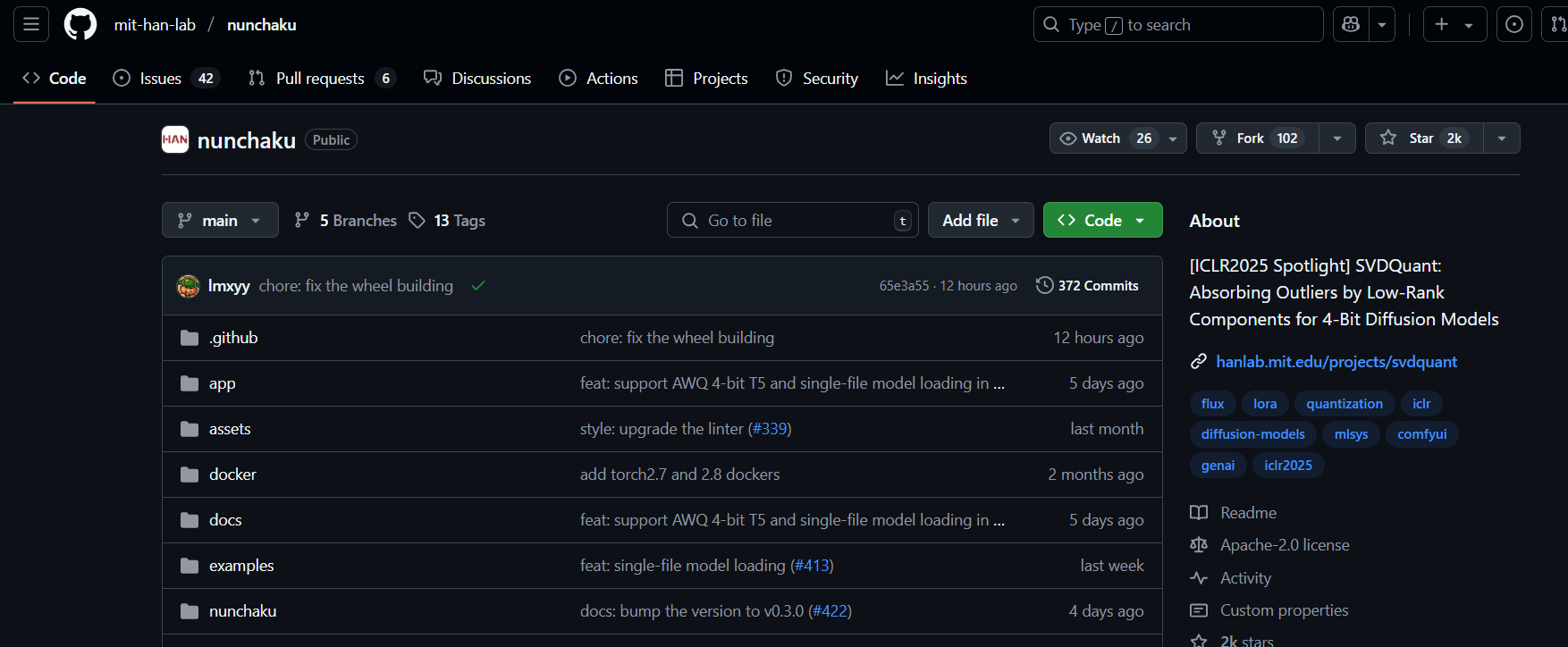
Task: Open the green Code dropdown
Action: click(1102, 221)
